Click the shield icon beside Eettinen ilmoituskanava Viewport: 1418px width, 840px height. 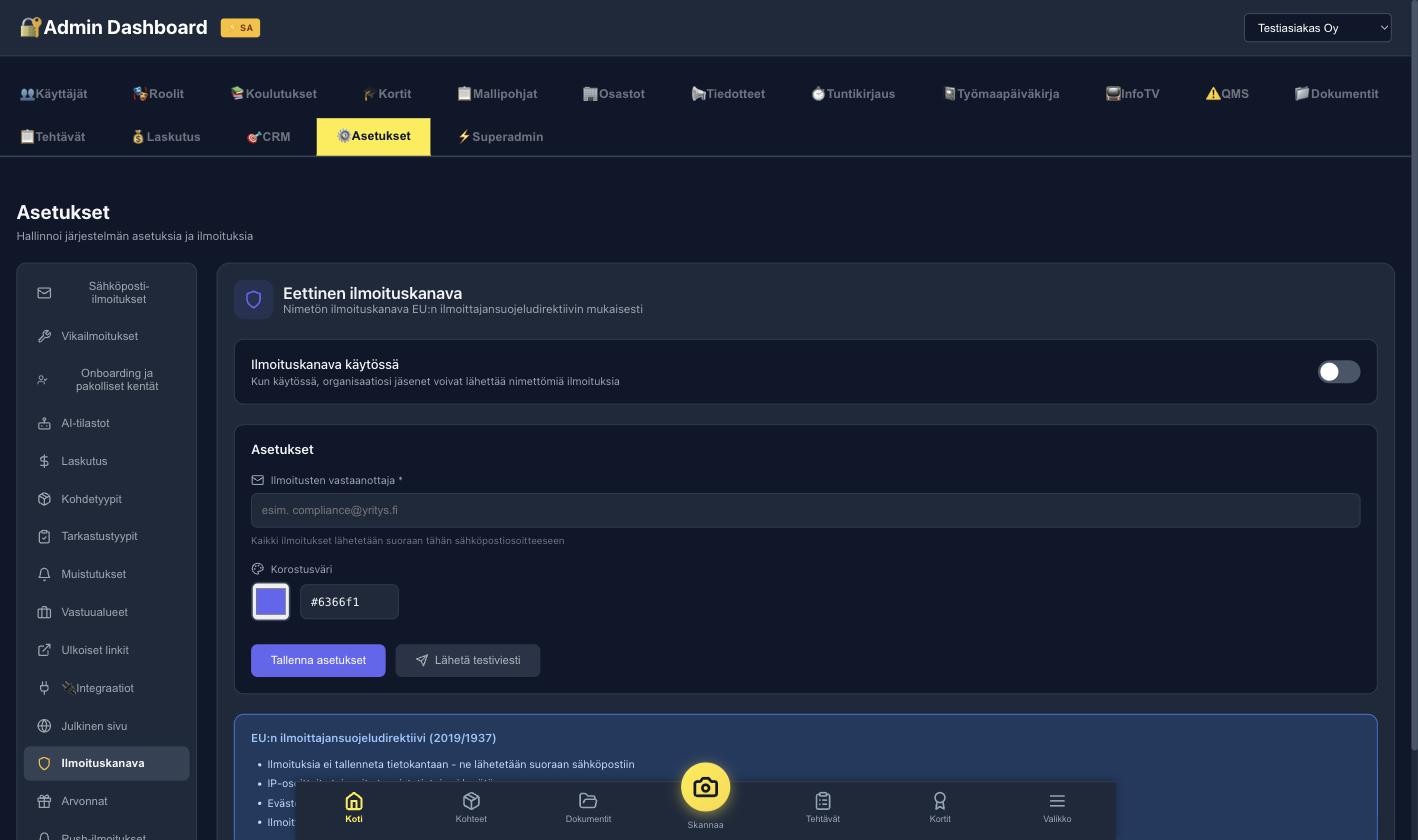pyautogui.click(x=253, y=300)
